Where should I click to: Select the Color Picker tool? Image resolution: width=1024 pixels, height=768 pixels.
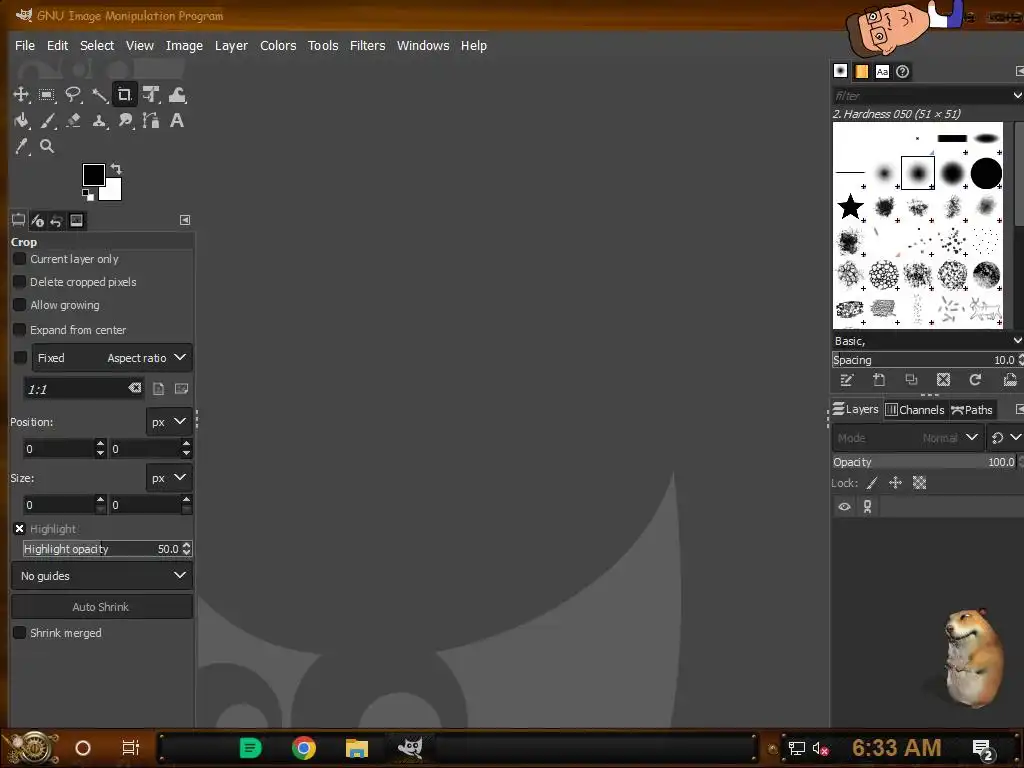21,146
